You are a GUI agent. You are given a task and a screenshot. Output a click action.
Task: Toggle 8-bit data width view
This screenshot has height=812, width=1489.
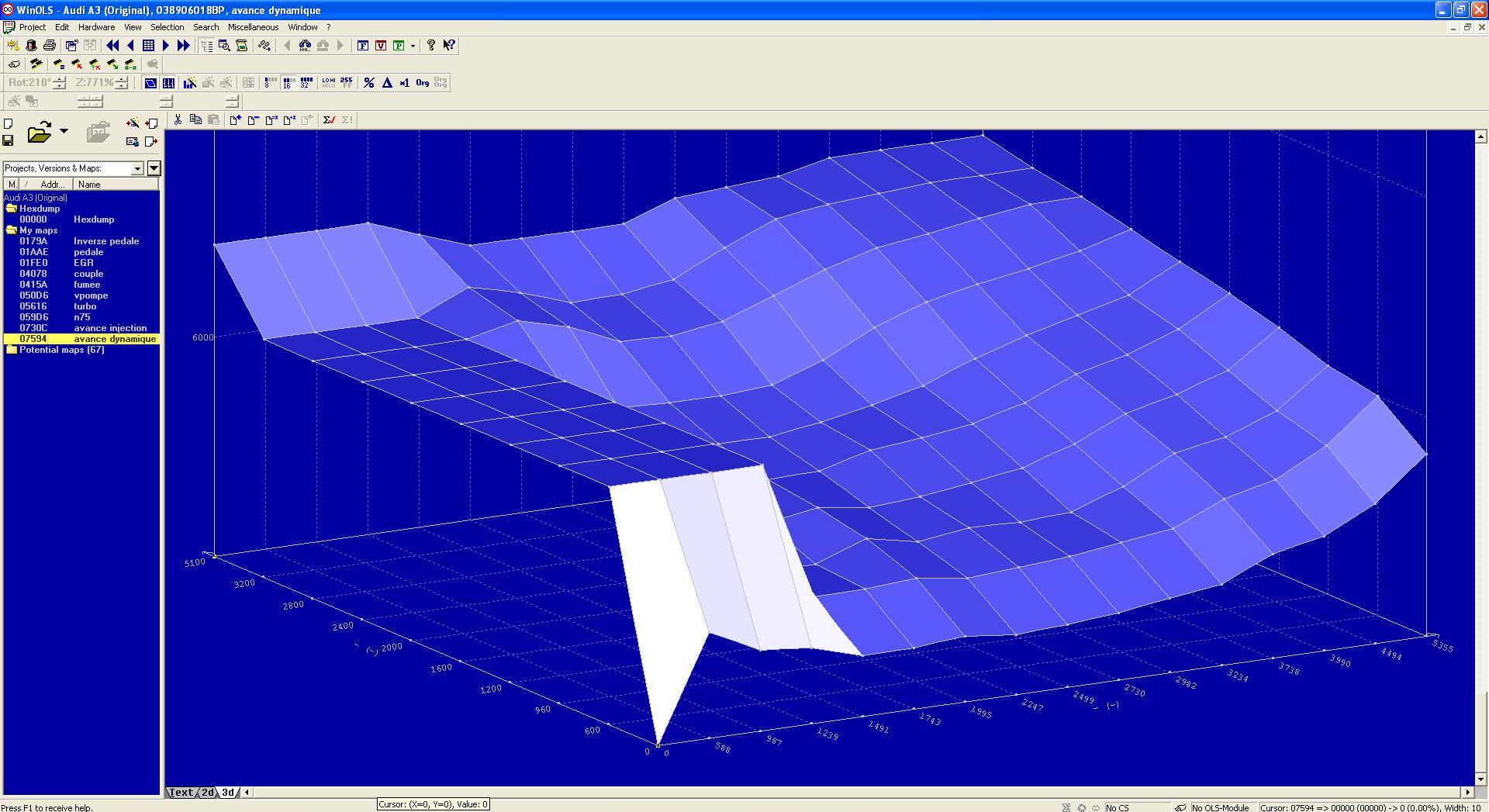(269, 83)
